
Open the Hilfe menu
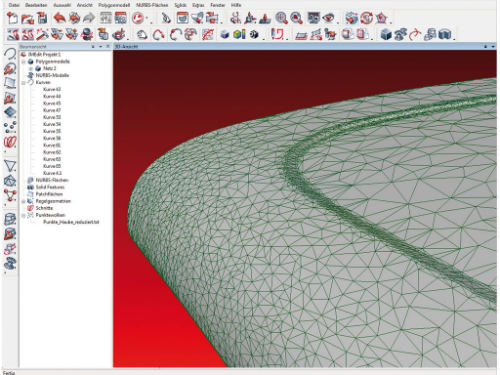[236, 5]
